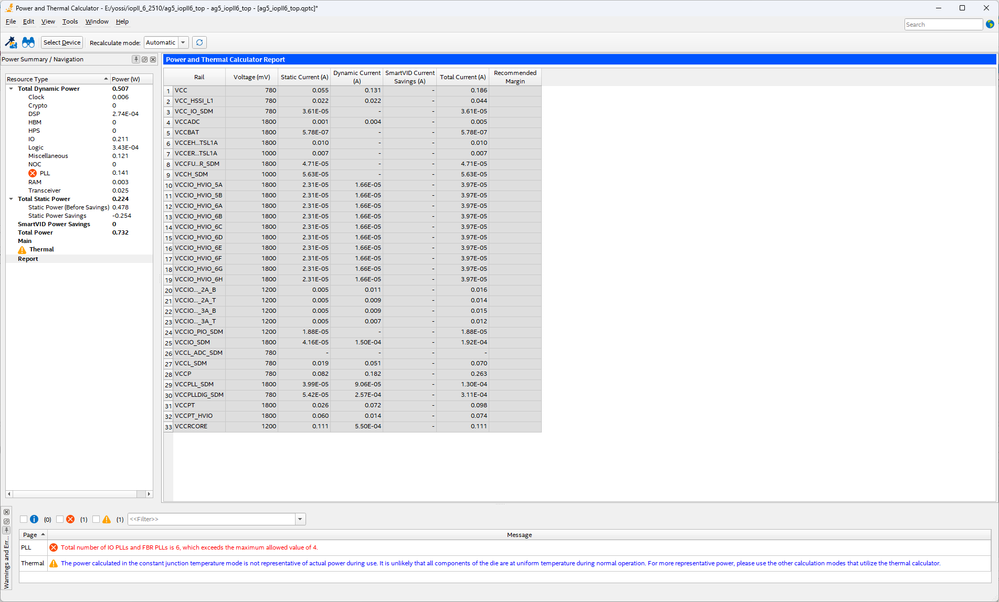Click the globe icon beside Search

pyautogui.click(x=990, y=24)
